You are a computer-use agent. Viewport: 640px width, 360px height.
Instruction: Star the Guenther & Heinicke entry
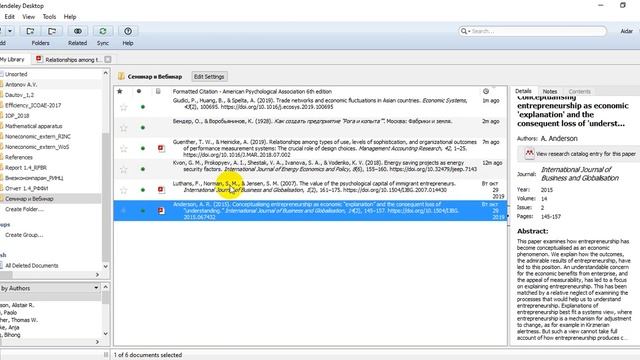(x=124, y=149)
